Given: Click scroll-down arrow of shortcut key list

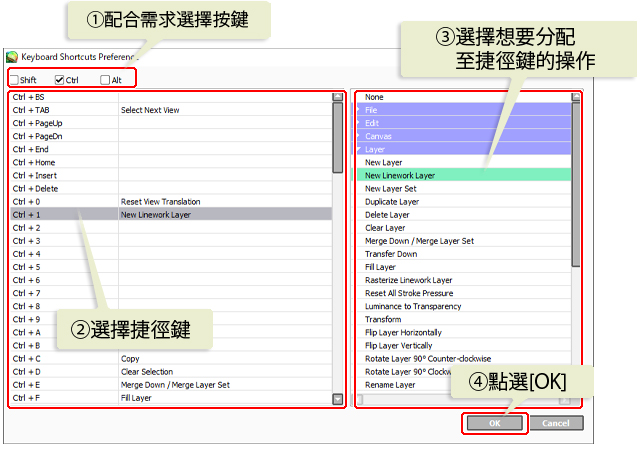Looking at the screenshot, I should point(338,399).
